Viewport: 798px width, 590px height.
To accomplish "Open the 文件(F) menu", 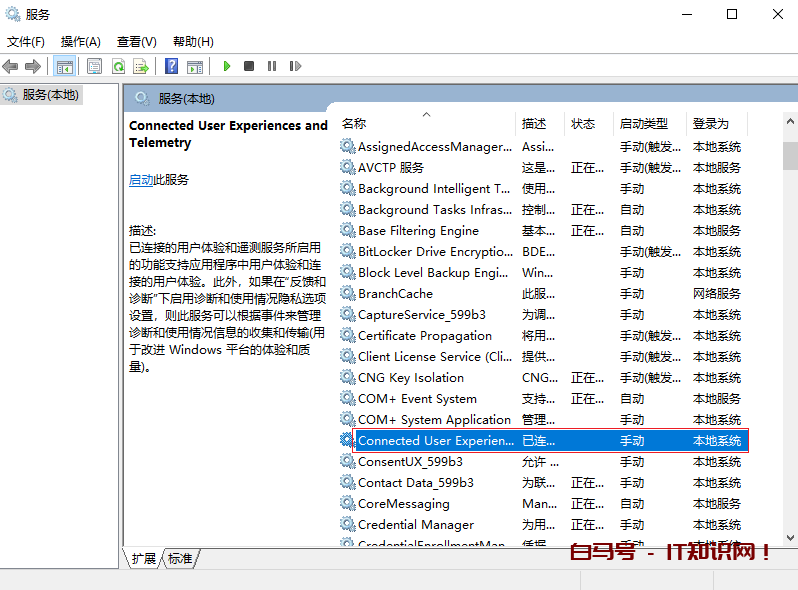I will point(25,42).
